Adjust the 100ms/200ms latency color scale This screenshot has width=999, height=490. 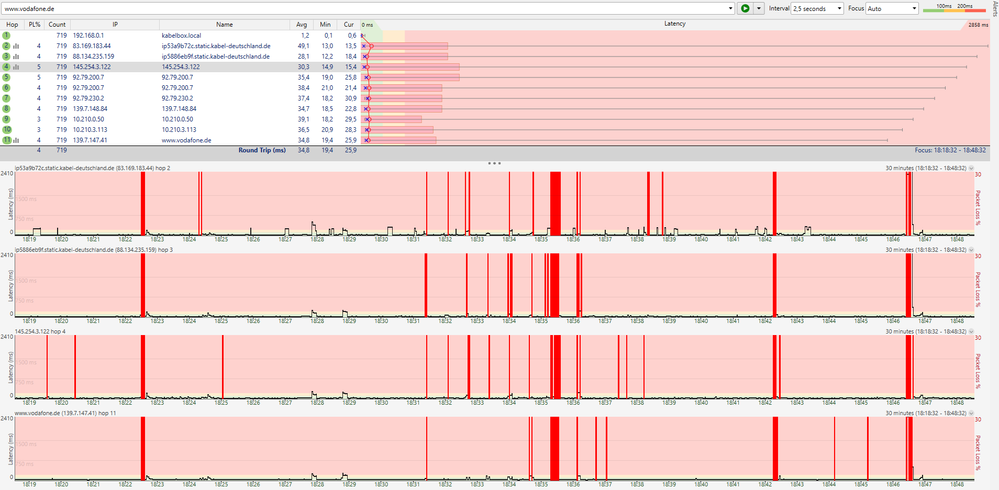pyautogui.click(x=956, y=8)
